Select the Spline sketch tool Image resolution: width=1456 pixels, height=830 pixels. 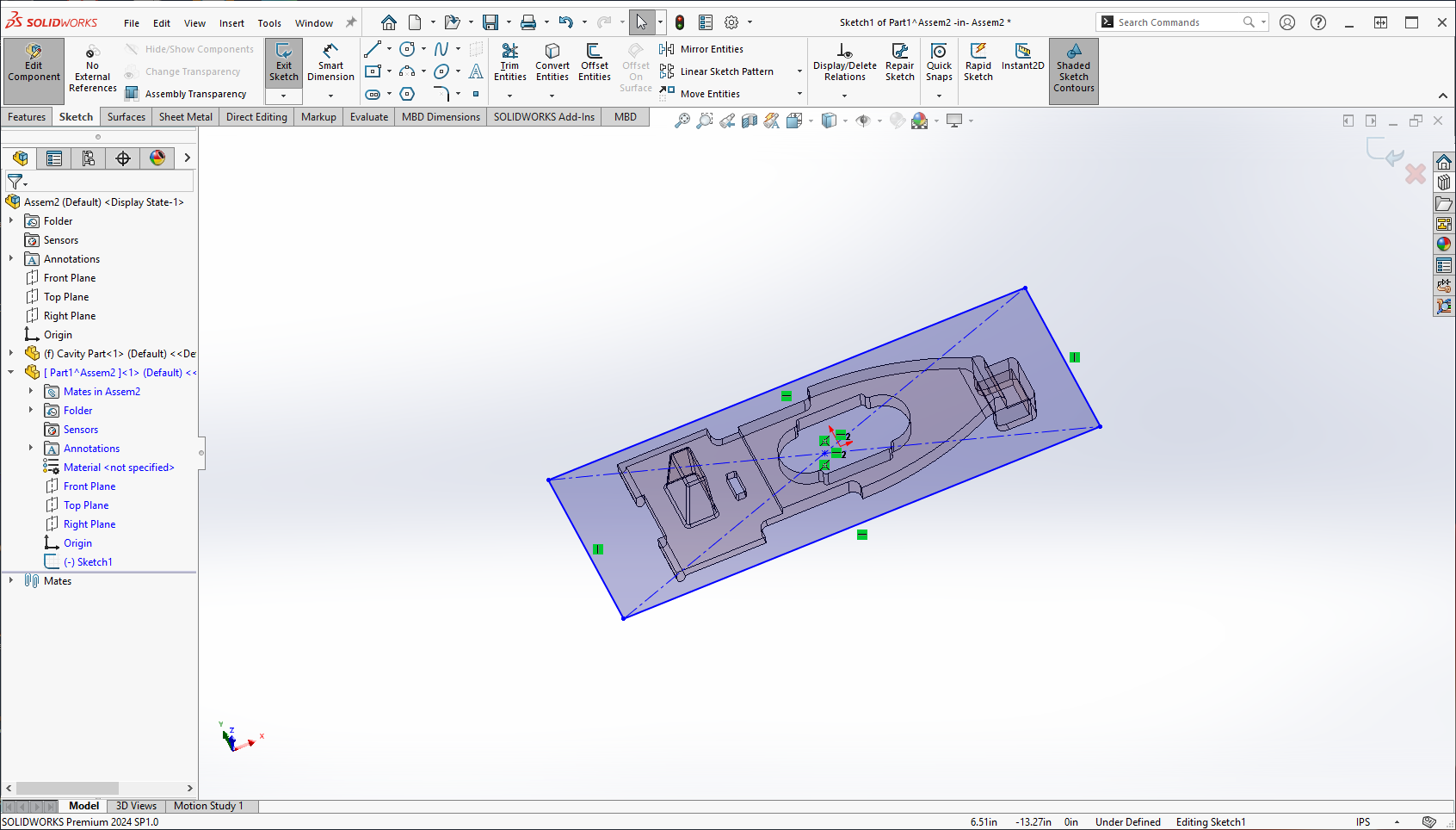coord(441,49)
